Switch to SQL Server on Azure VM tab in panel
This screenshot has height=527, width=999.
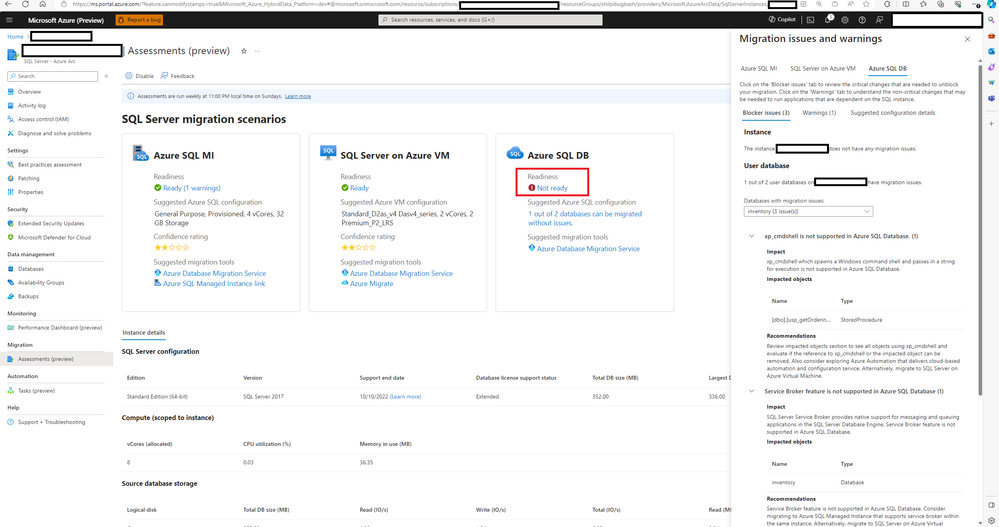tap(823, 68)
